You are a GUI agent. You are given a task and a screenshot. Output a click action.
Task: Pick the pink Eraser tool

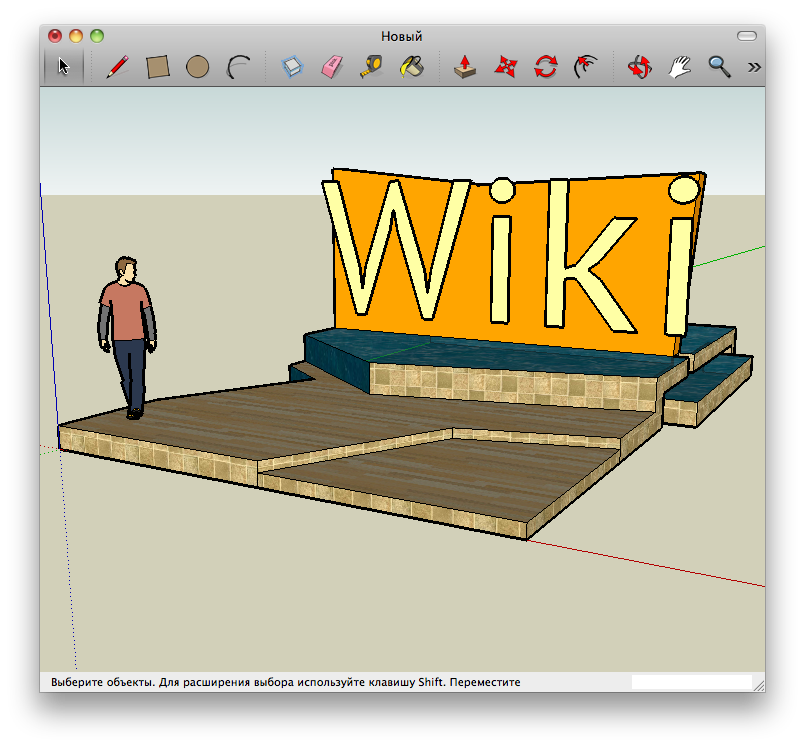(332, 67)
